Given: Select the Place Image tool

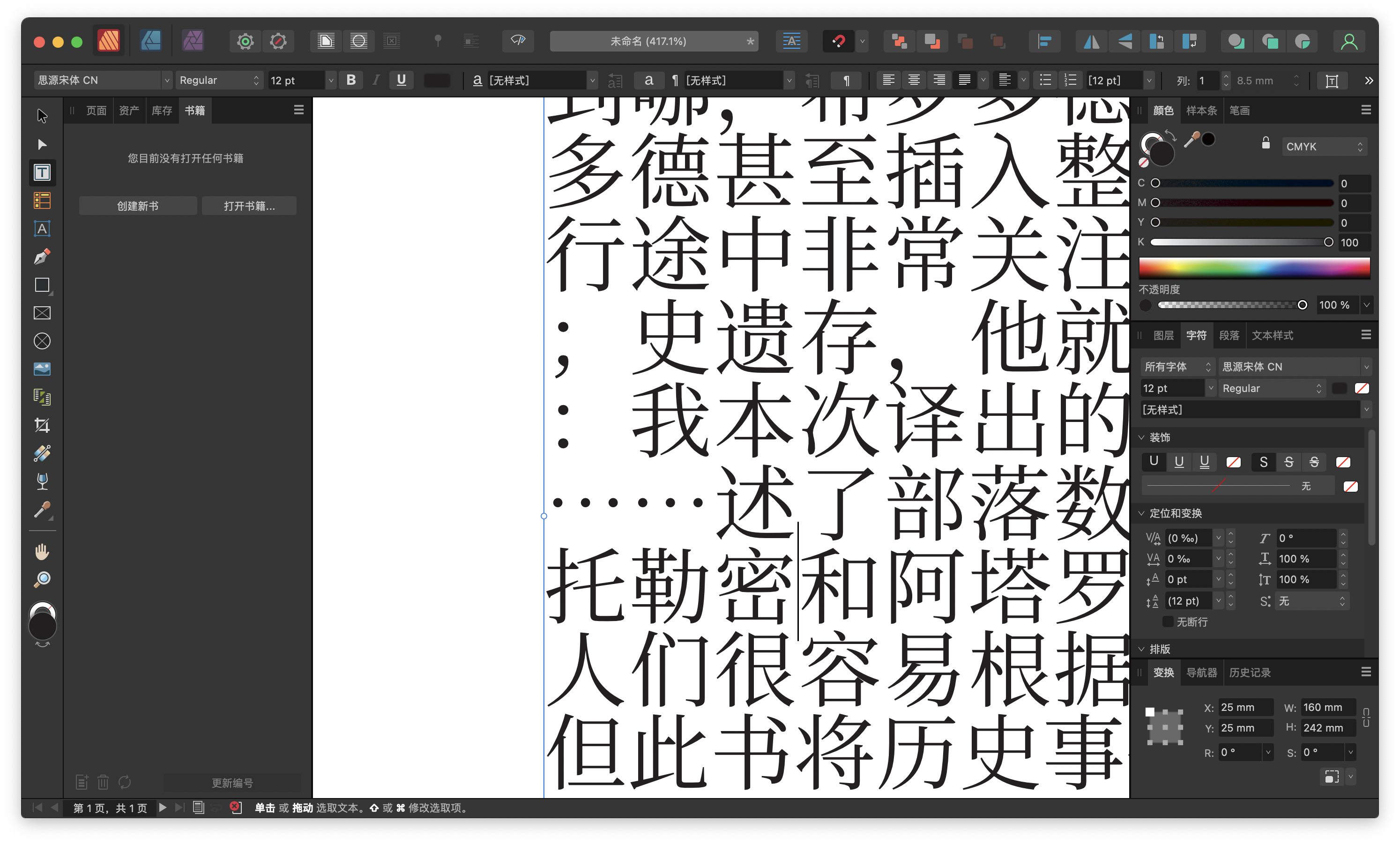Looking at the screenshot, I should 42,369.
